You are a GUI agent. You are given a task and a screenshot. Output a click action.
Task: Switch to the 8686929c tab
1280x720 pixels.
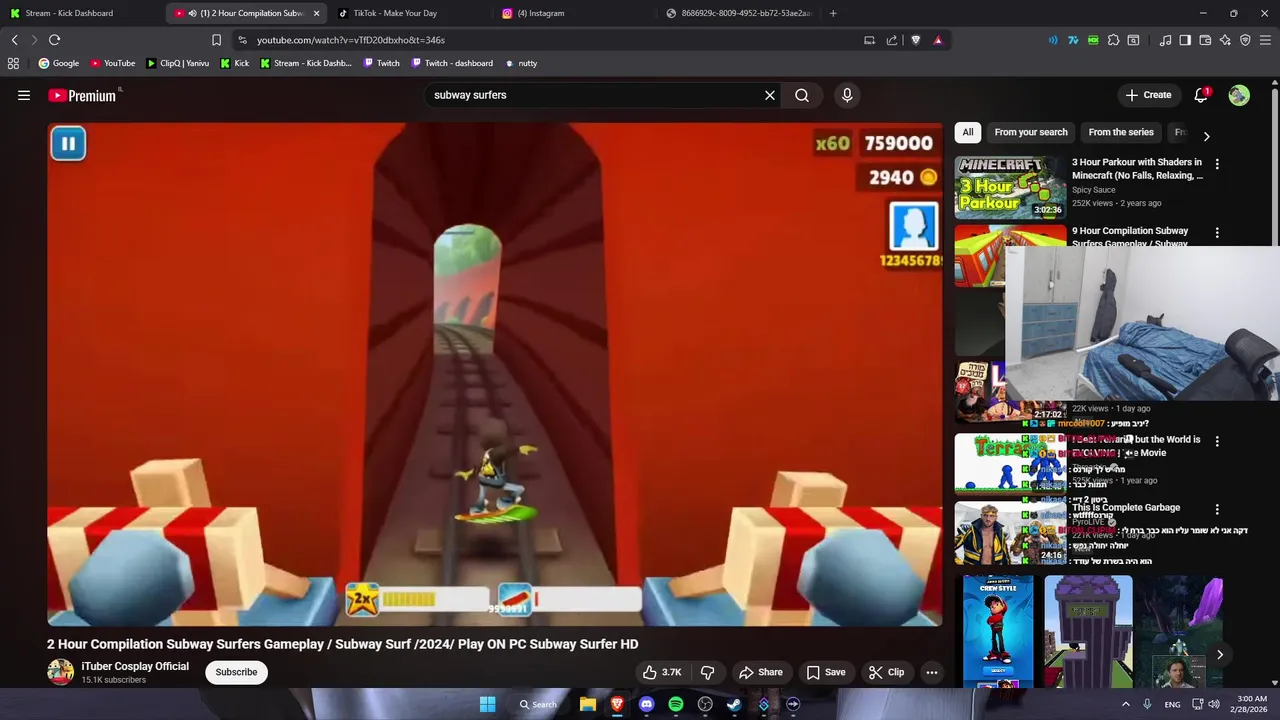tap(740, 13)
